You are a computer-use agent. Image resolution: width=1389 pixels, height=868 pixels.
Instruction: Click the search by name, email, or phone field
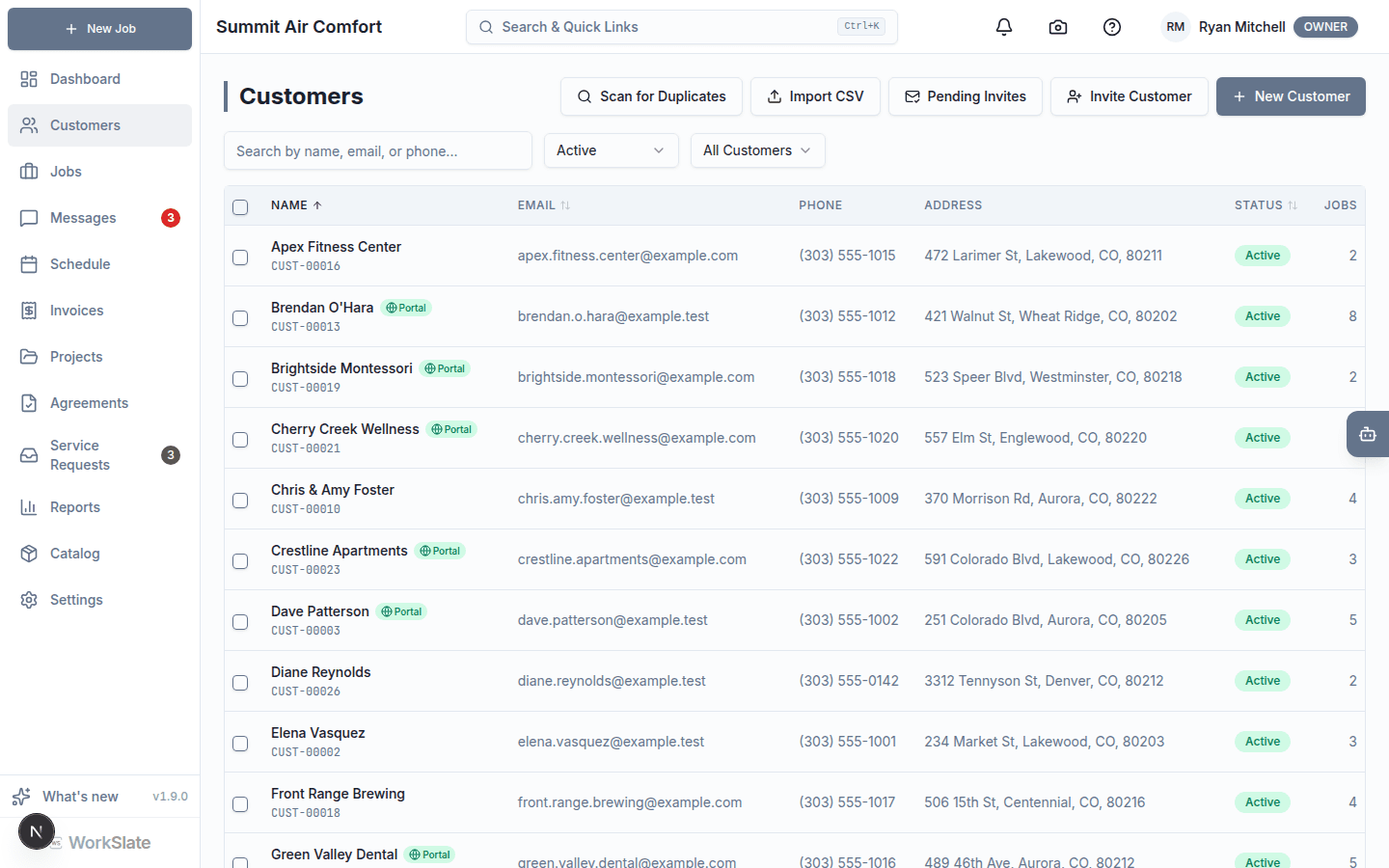pyautogui.click(x=378, y=150)
